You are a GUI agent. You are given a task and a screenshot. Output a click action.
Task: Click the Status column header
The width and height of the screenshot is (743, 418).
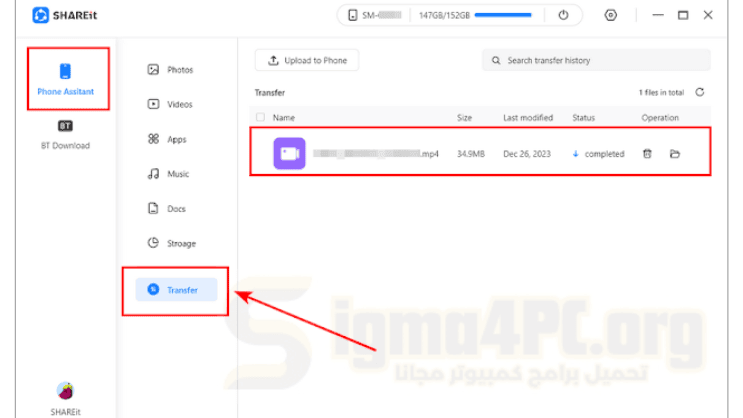pyautogui.click(x=583, y=118)
